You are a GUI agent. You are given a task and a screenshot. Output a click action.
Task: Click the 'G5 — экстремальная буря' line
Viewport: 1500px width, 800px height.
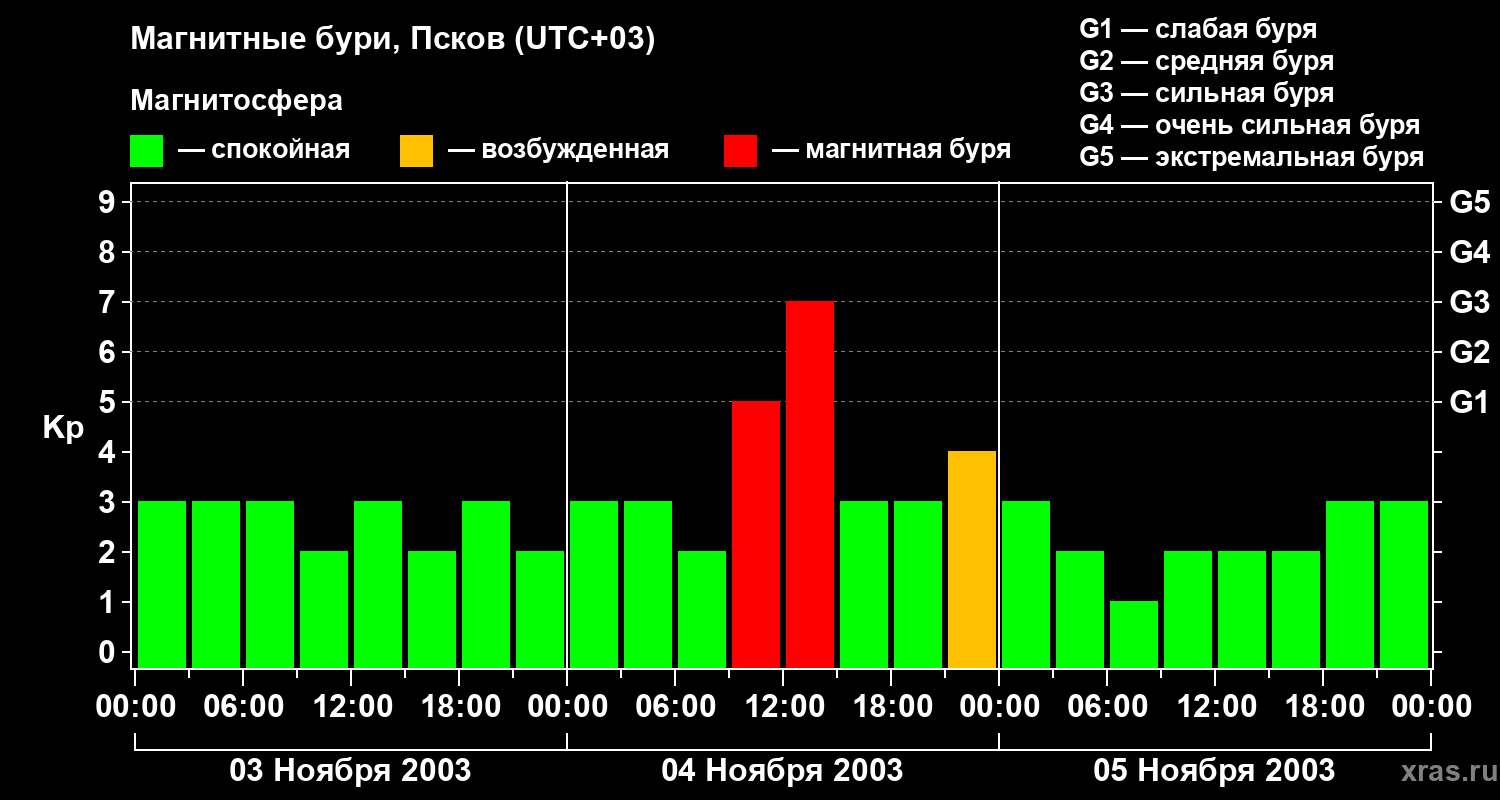click(x=1251, y=157)
